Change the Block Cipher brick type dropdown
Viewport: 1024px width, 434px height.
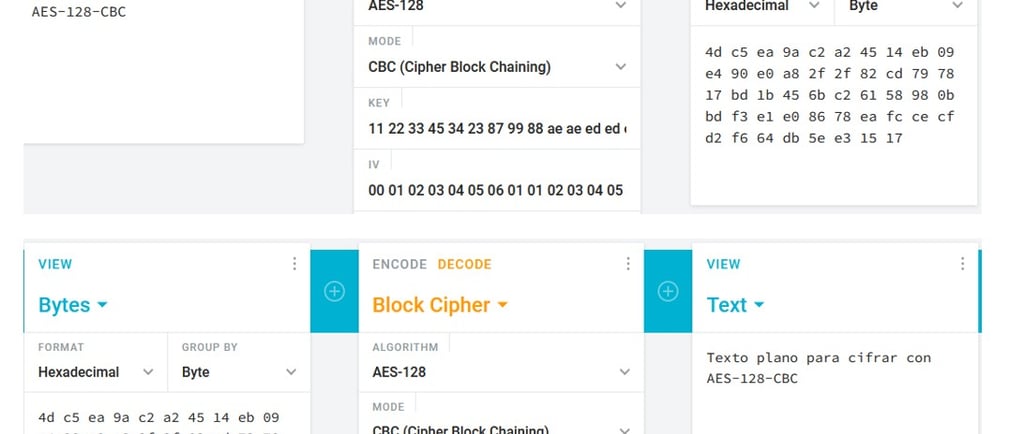pos(439,305)
